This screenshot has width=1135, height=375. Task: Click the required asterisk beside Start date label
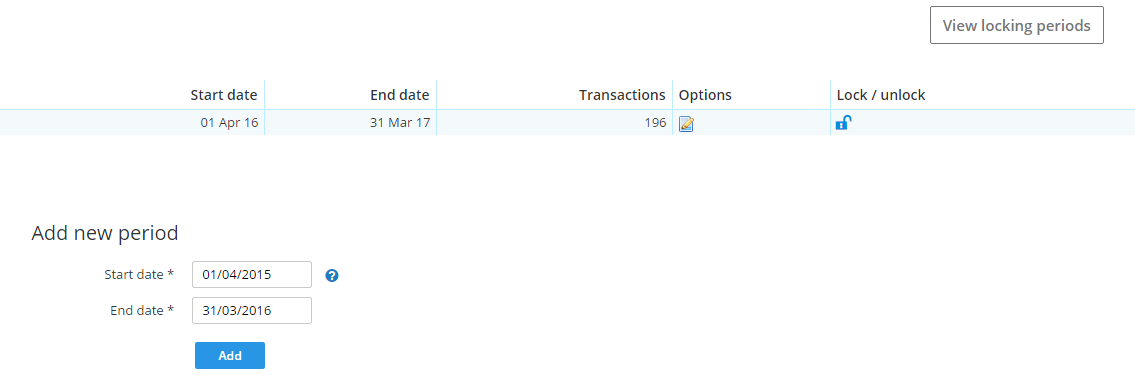pos(171,274)
